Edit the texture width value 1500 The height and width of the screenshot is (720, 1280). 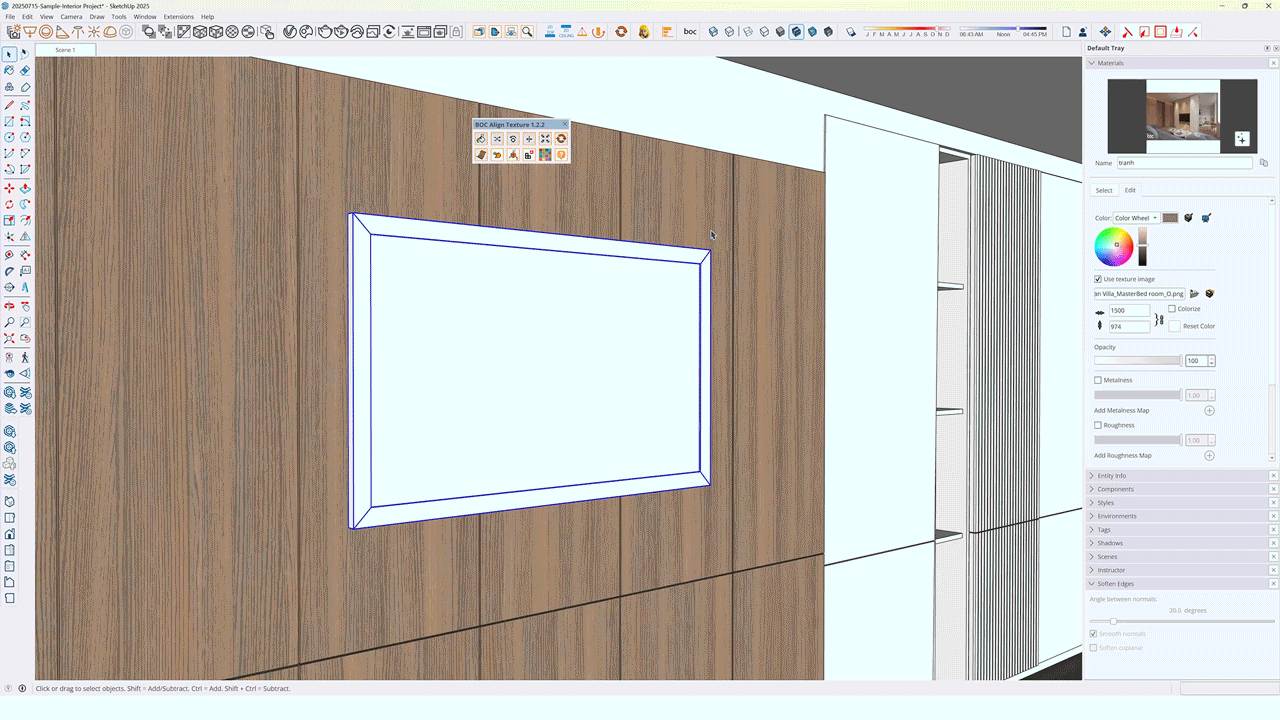coord(1128,311)
